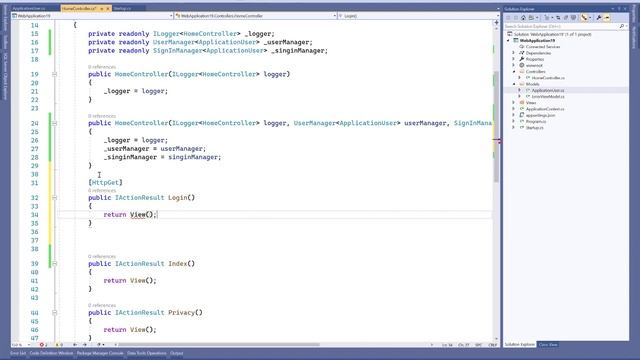The height and width of the screenshot is (360, 640).
Task: Expand the Views folder
Action: pos(514,103)
